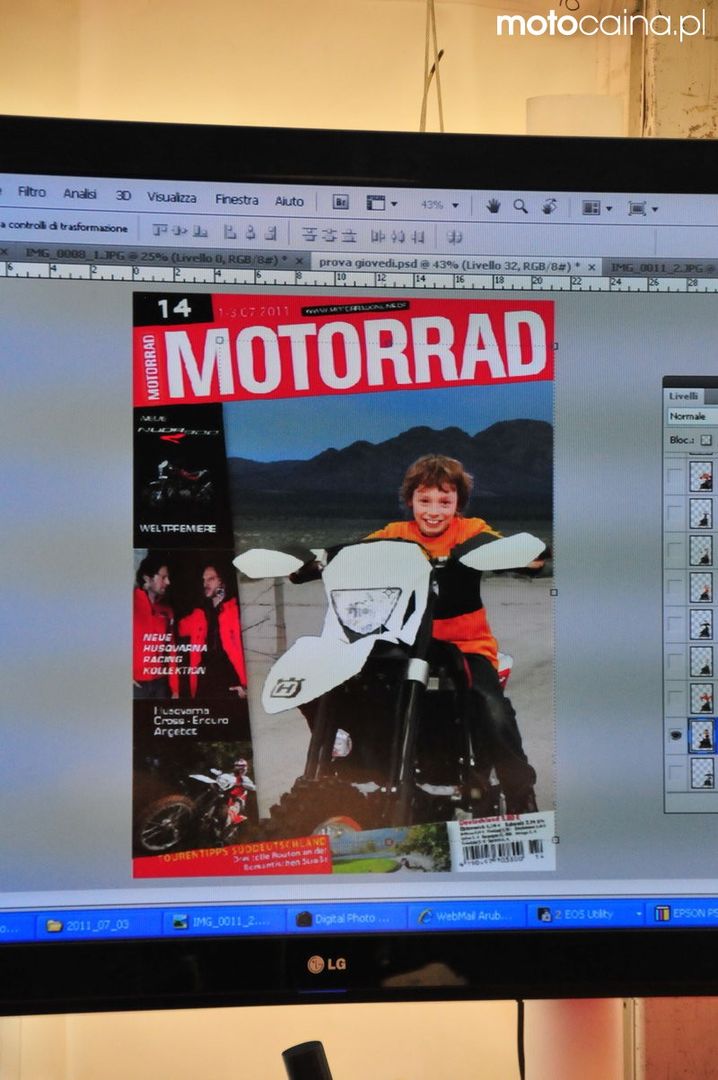
Task: Select the Livelli panel tab
Action: coord(684,396)
